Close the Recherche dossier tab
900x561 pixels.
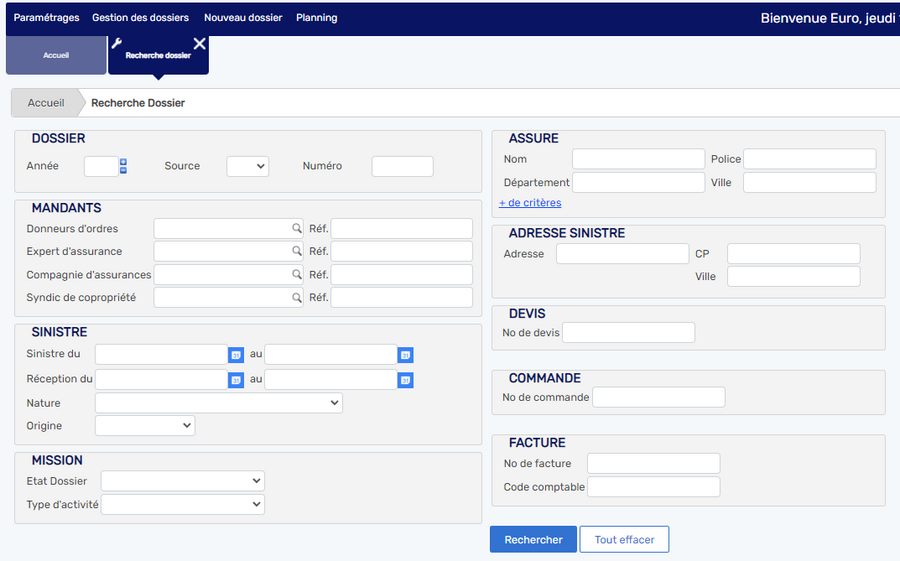point(199,44)
